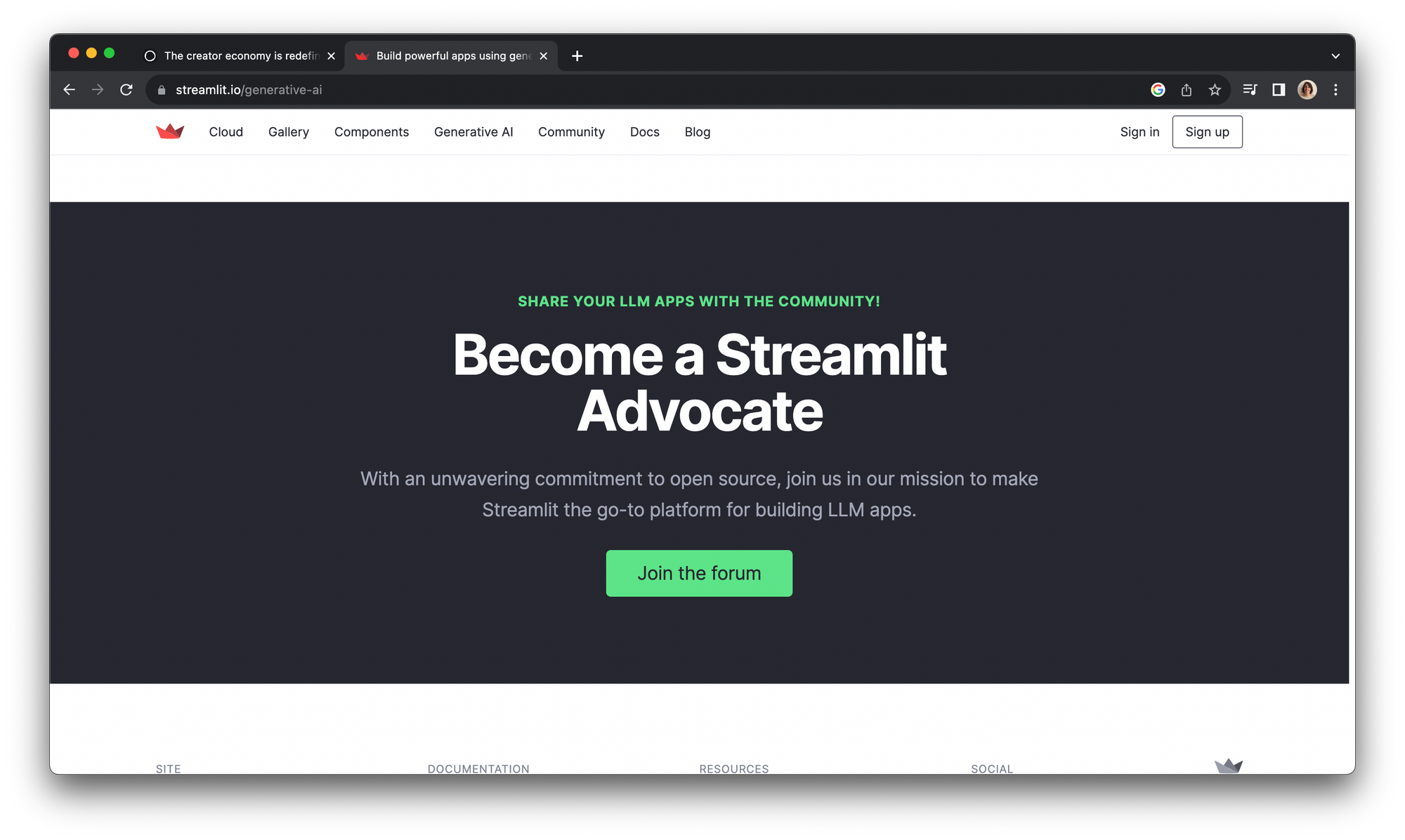
Task: Close the Build powerful apps tab
Action: point(543,56)
